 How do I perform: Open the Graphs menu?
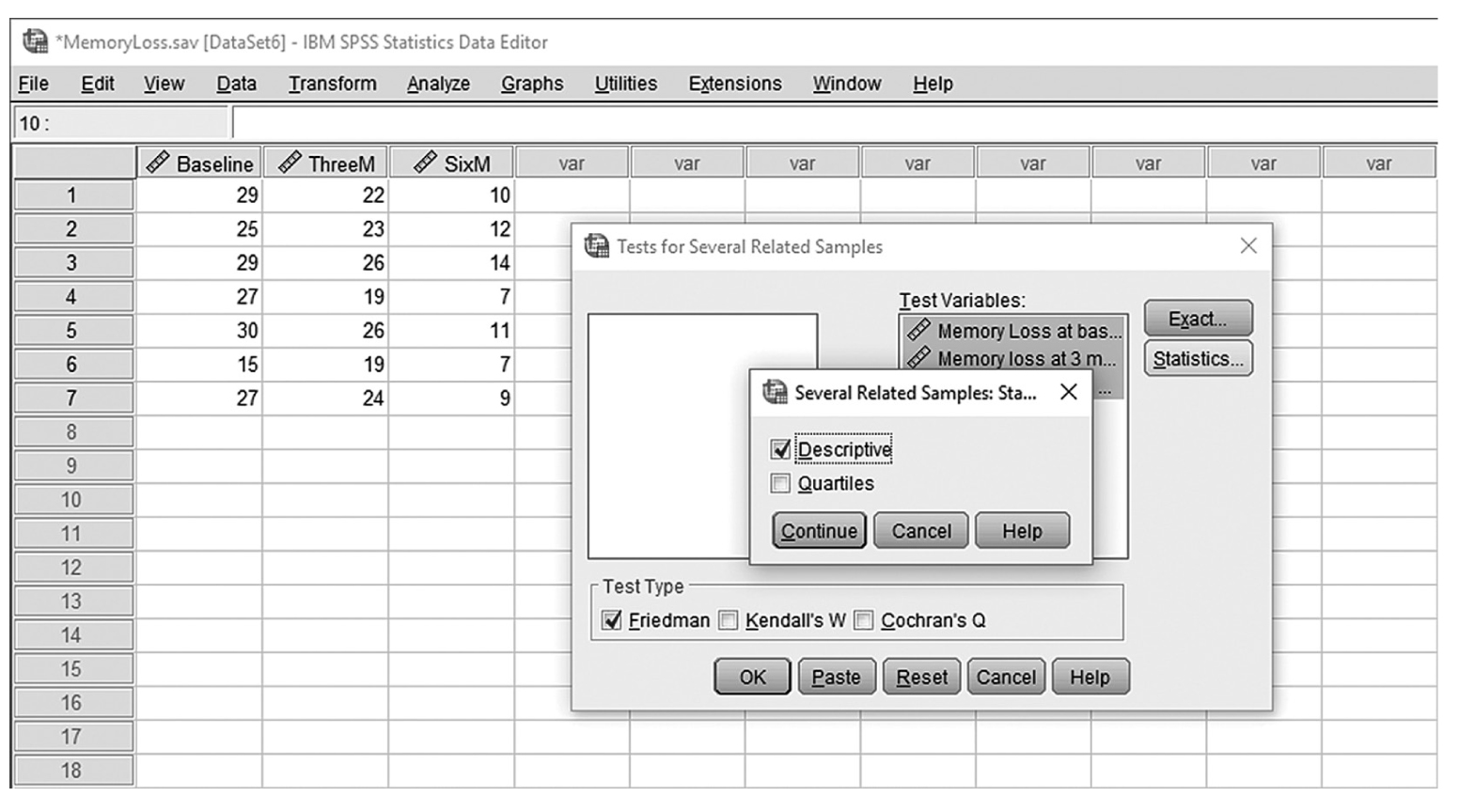[x=531, y=84]
